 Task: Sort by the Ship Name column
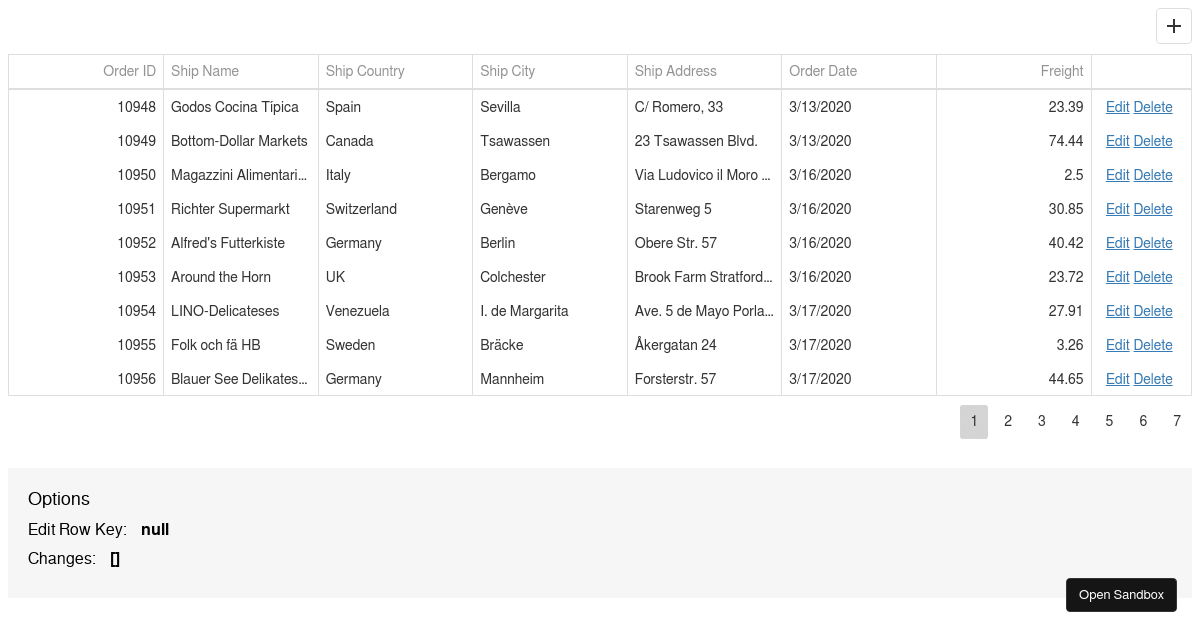(x=204, y=71)
